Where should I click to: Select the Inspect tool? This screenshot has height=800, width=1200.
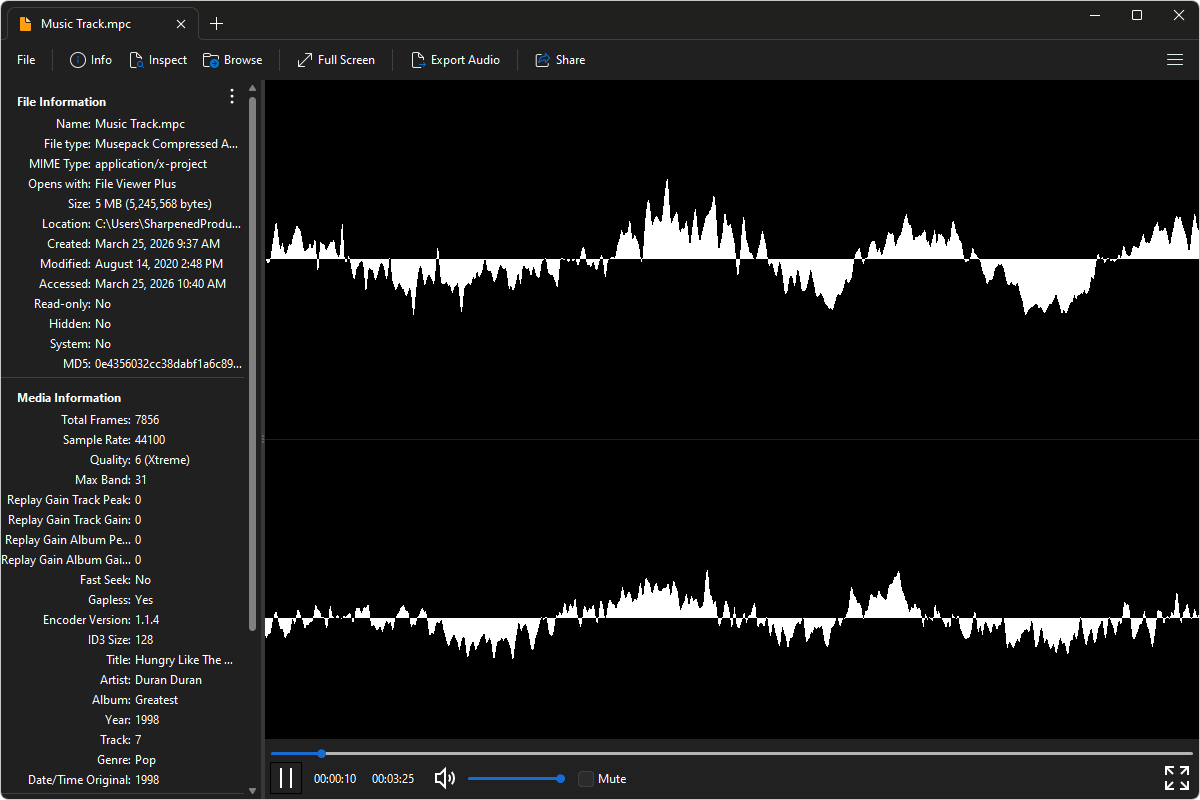click(x=158, y=60)
